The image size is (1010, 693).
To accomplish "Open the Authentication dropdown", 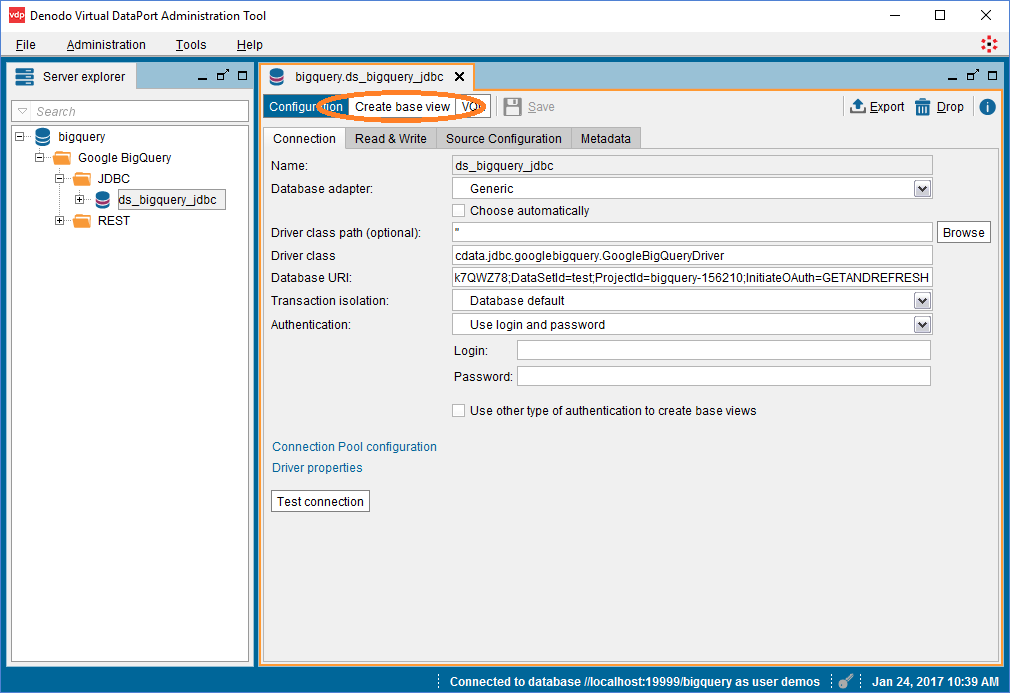I will (x=922, y=325).
